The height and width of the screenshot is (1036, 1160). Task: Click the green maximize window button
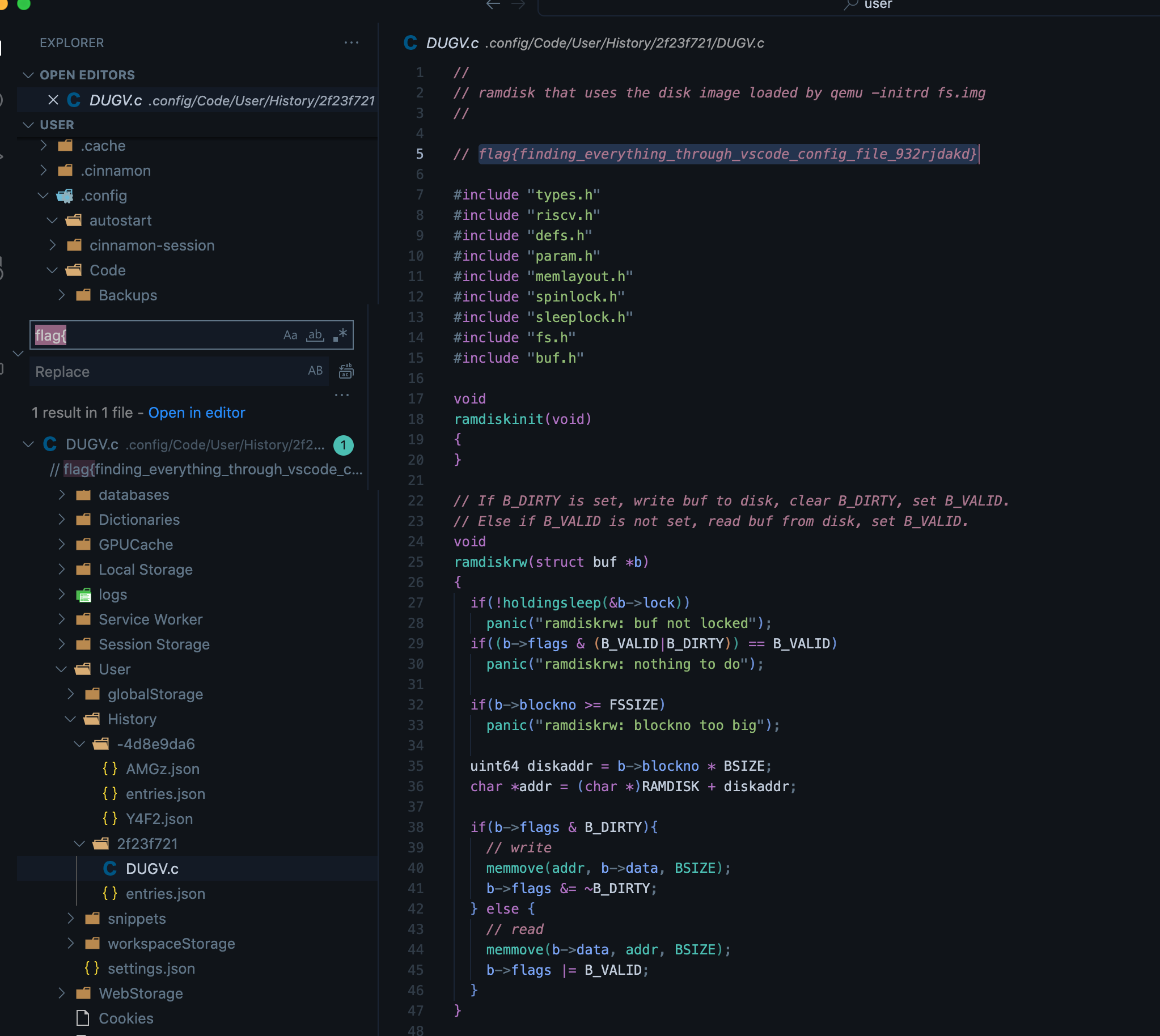(24, 4)
